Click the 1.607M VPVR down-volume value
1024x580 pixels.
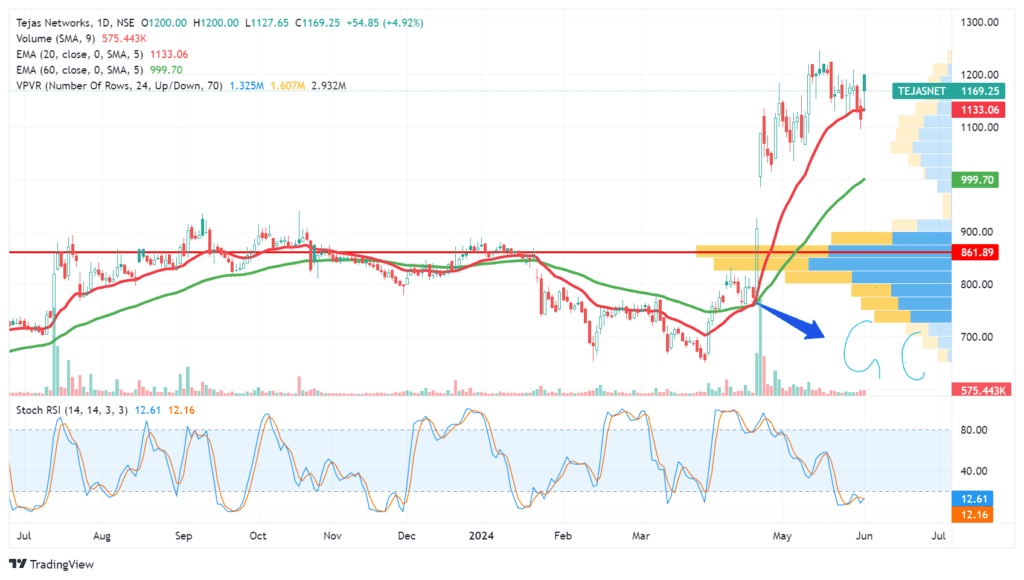tap(287, 86)
